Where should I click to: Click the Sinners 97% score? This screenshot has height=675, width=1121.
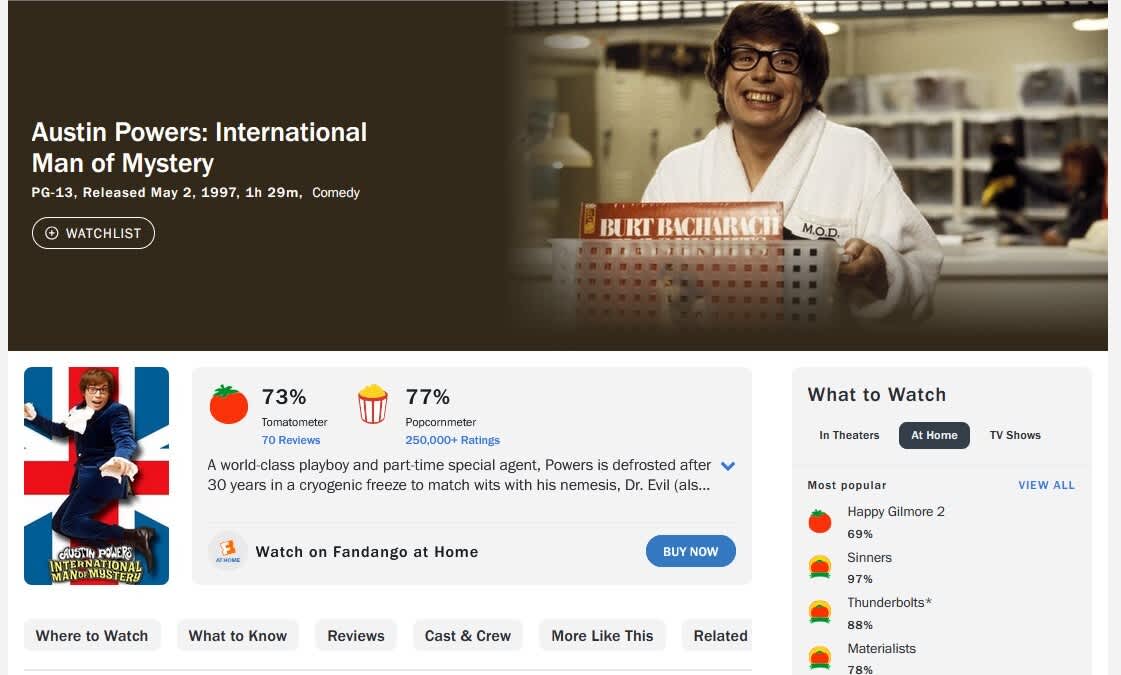click(860, 579)
